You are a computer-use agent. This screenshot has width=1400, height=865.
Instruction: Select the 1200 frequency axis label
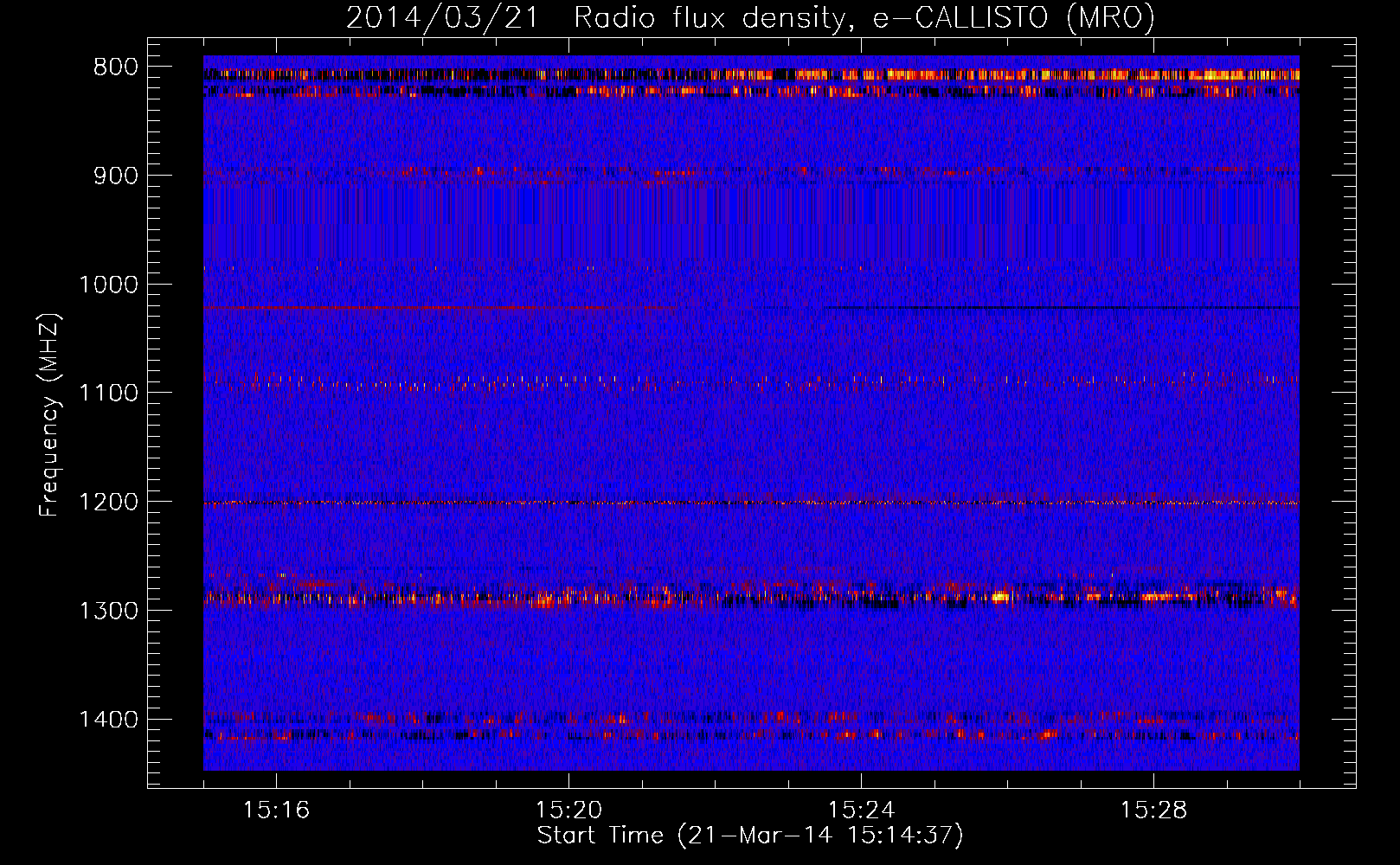[108, 503]
